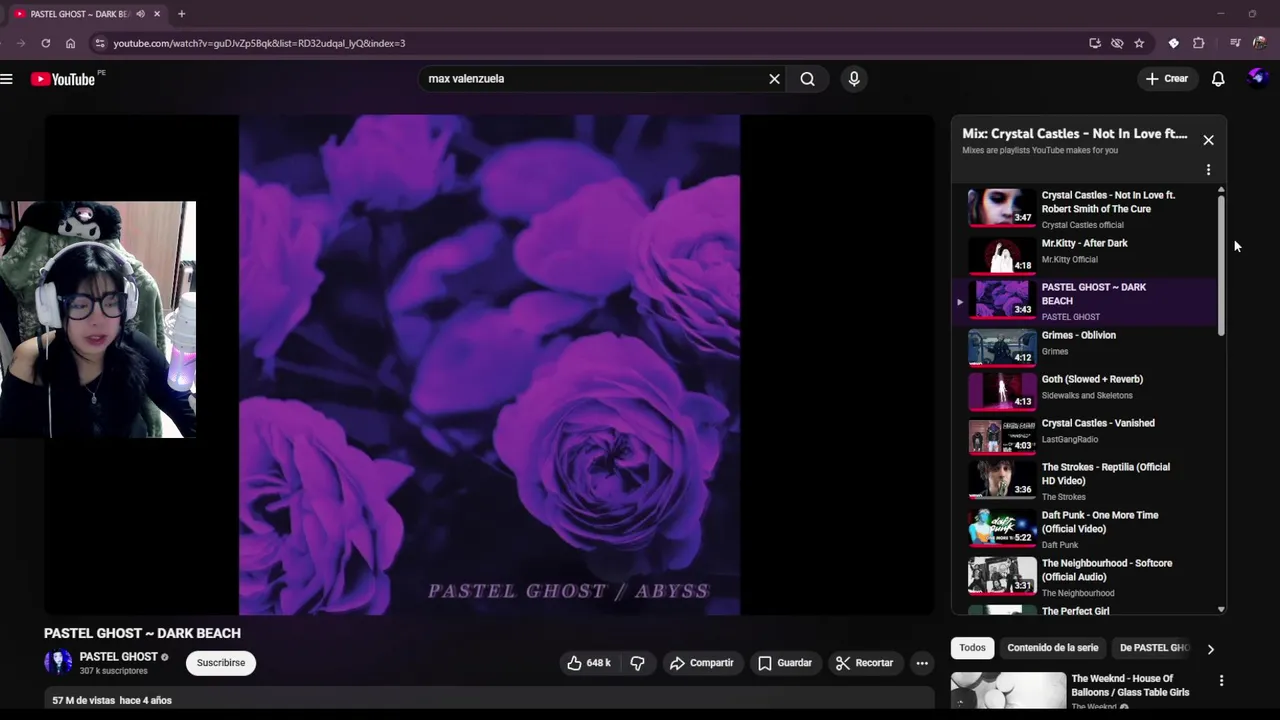Reload the page in browser
The height and width of the screenshot is (720, 1280).
click(x=45, y=43)
